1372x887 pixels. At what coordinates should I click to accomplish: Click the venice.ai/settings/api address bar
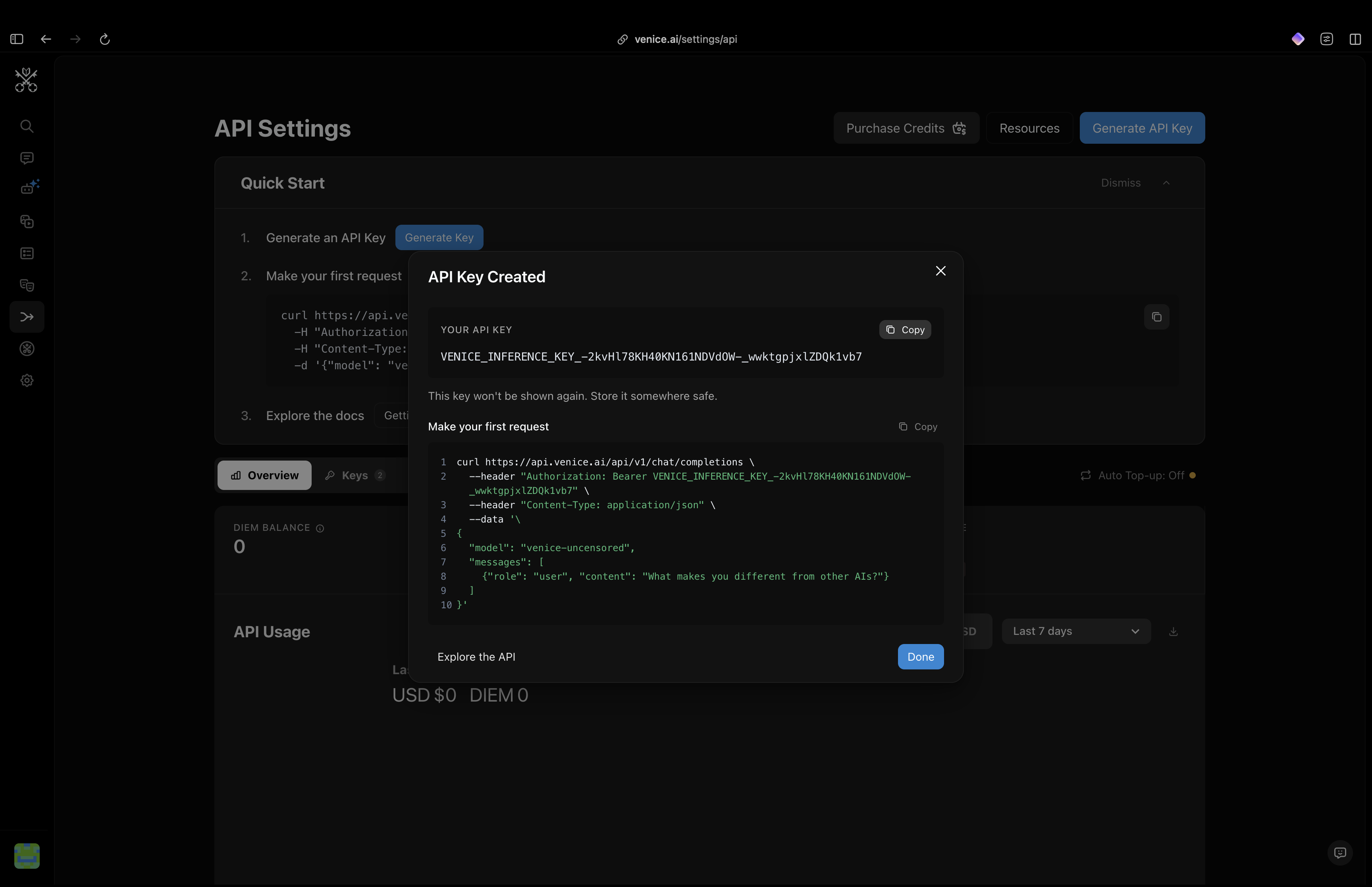(677, 39)
